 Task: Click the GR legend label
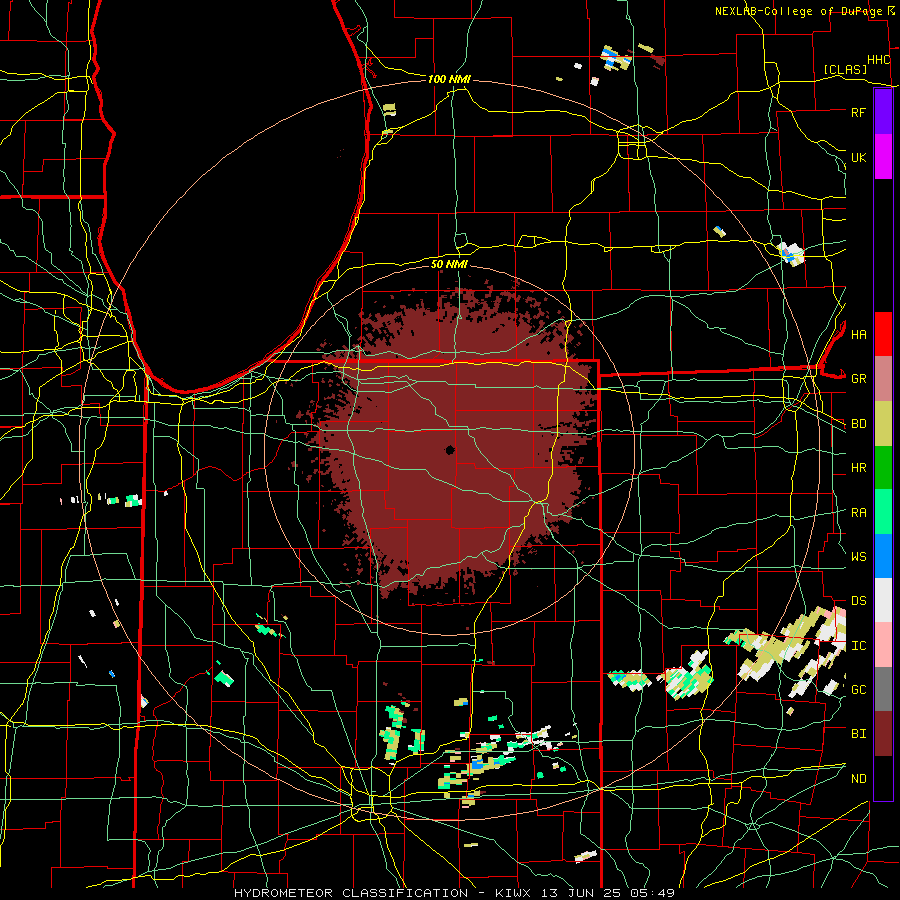click(858, 379)
